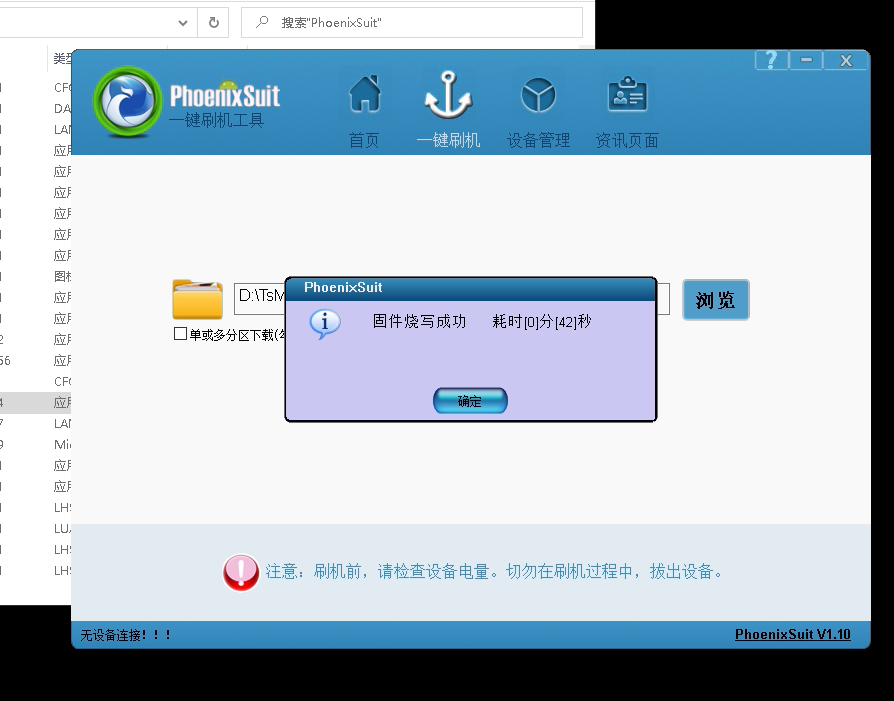Click the blue info icon in the dialog
The image size is (894, 701).
point(325,324)
